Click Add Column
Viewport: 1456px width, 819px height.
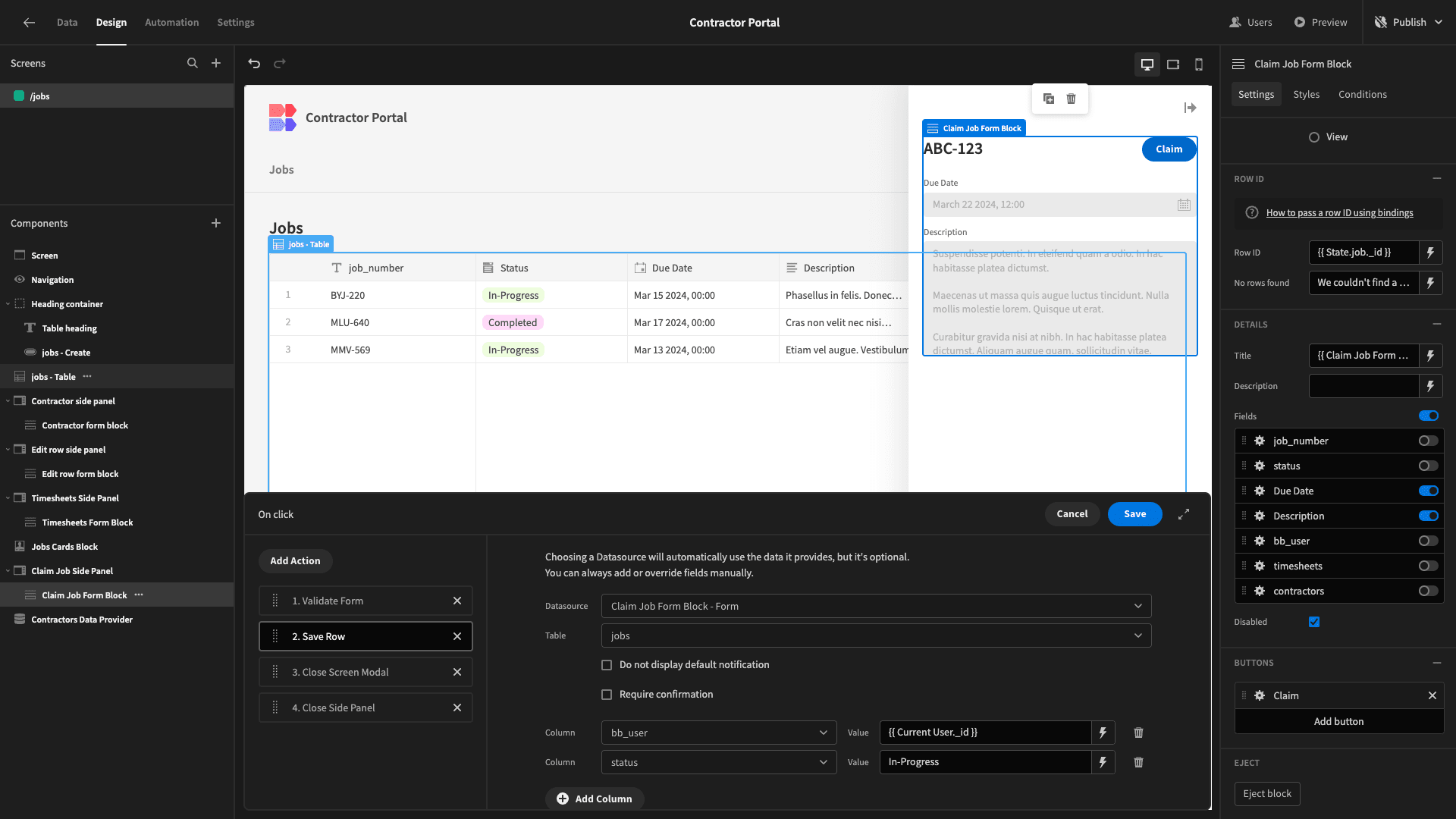point(595,799)
